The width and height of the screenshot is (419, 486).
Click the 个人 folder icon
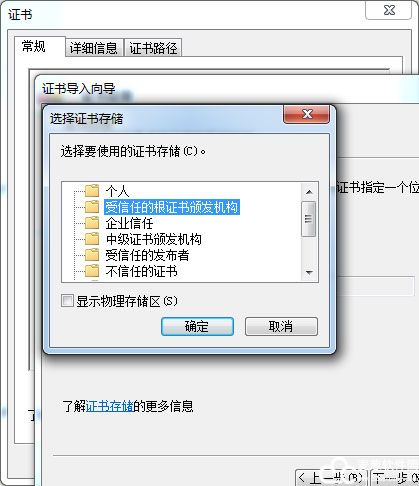(x=92, y=191)
